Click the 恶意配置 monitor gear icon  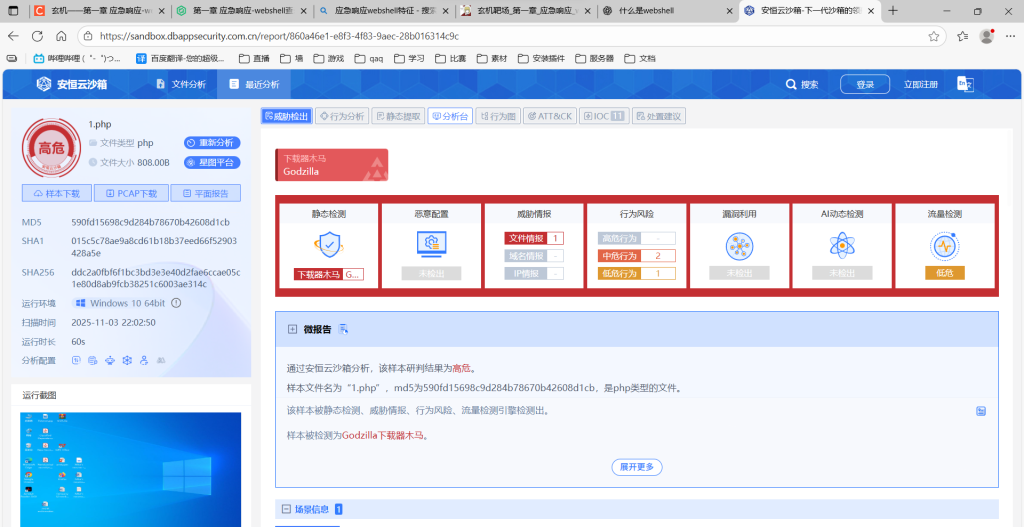point(431,244)
